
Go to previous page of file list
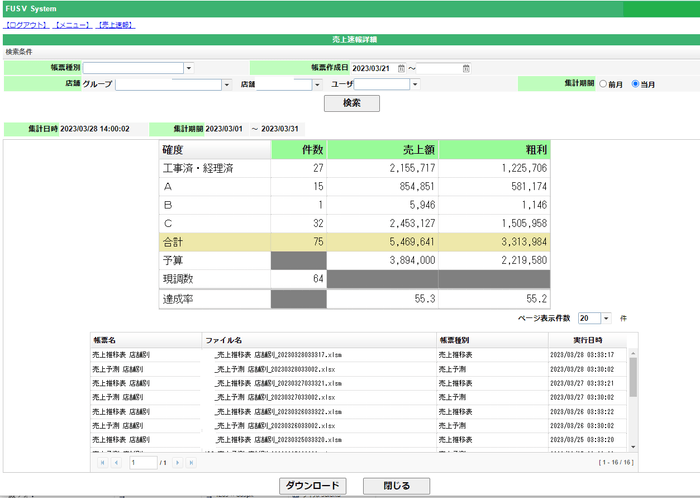[116, 463]
